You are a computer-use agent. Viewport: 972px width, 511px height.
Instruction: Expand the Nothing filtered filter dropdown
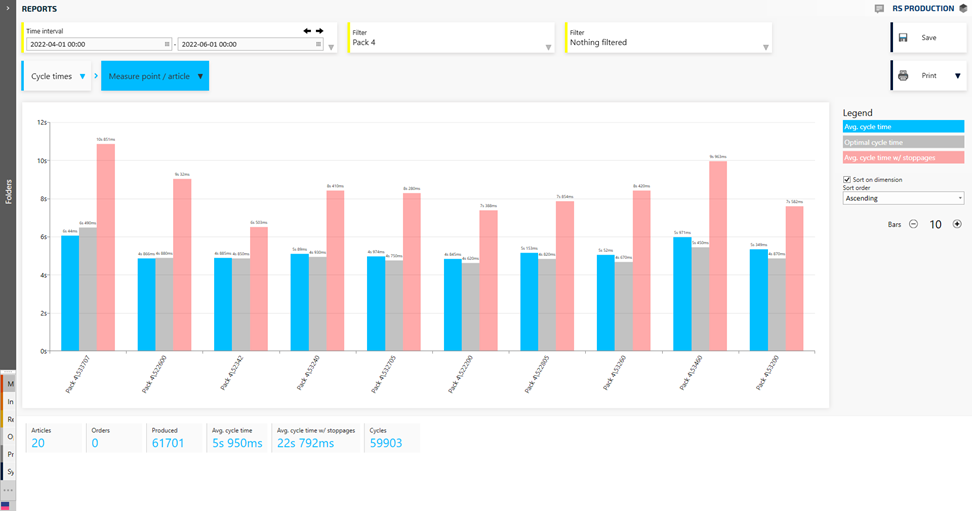pyautogui.click(x=766, y=47)
